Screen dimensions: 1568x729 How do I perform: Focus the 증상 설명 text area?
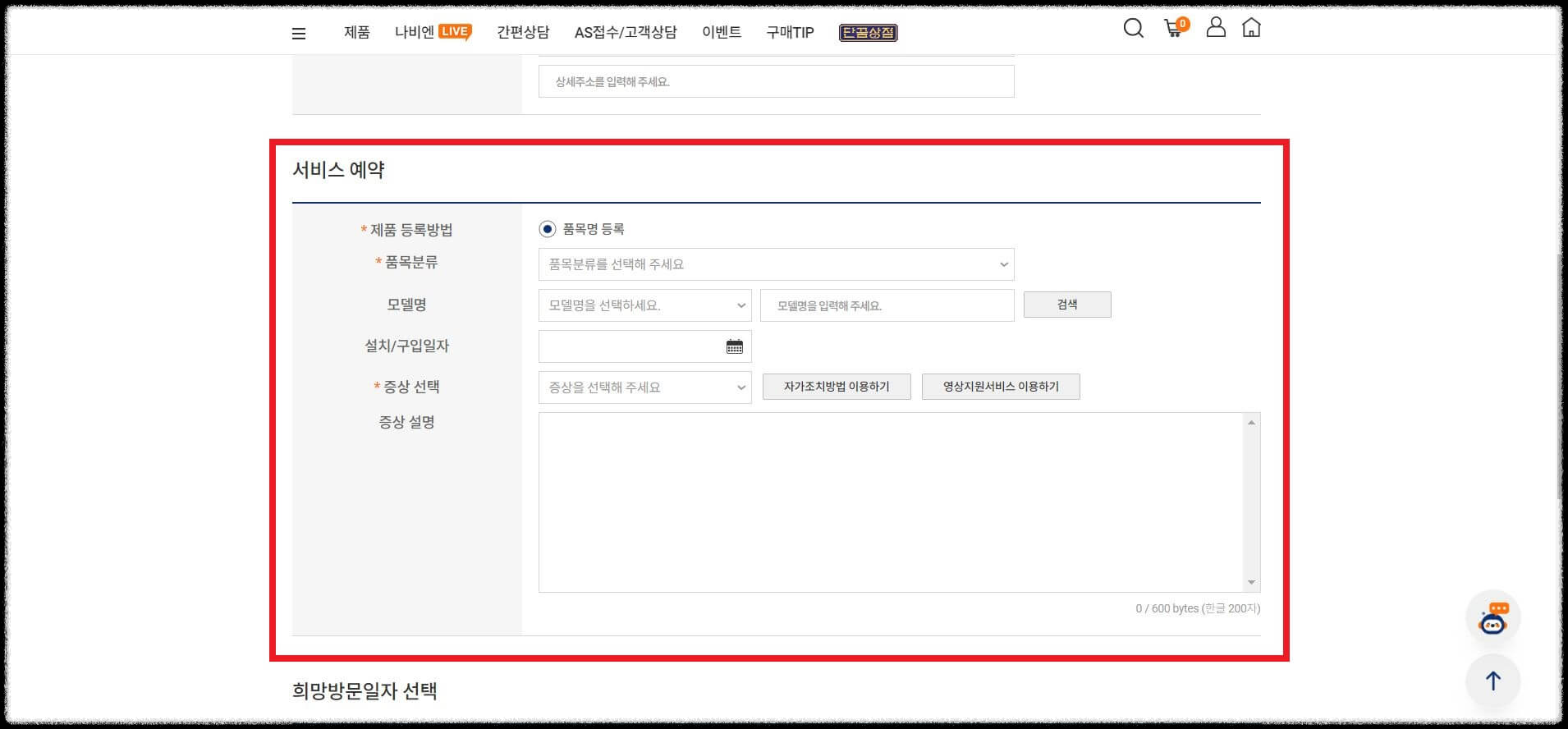pyautogui.click(x=899, y=502)
